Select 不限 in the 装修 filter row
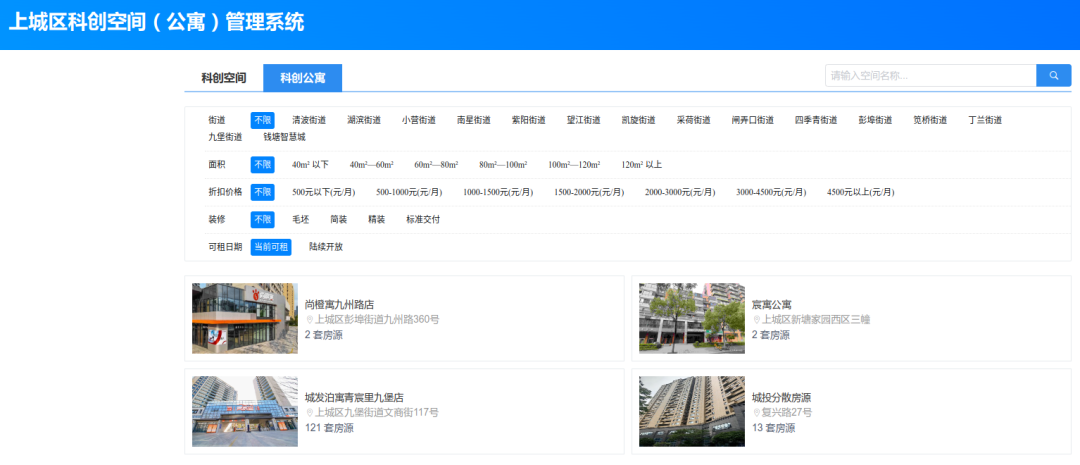This screenshot has height=465, width=1080. pyautogui.click(x=262, y=220)
